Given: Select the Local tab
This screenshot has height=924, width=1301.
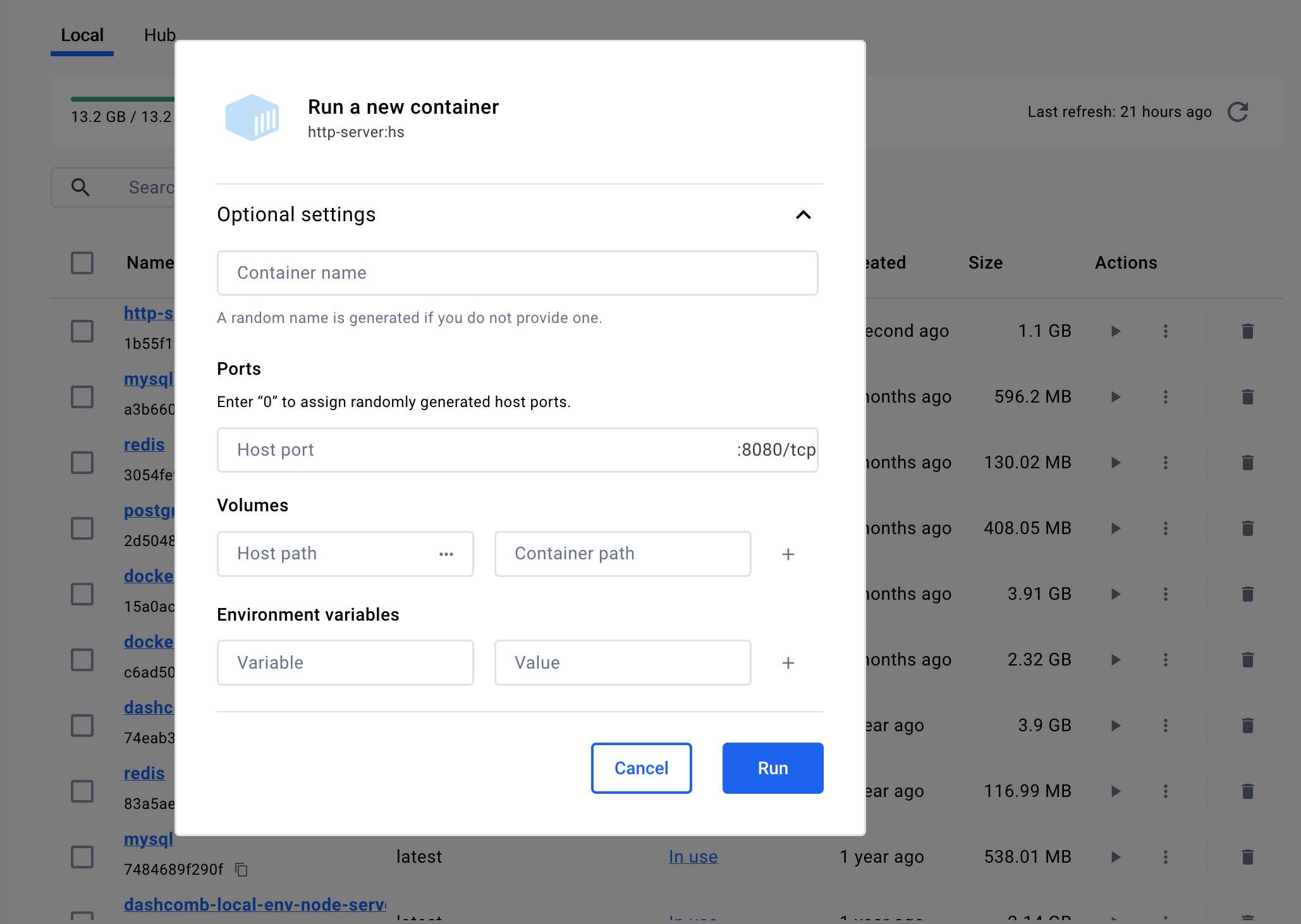Looking at the screenshot, I should click(82, 35).
